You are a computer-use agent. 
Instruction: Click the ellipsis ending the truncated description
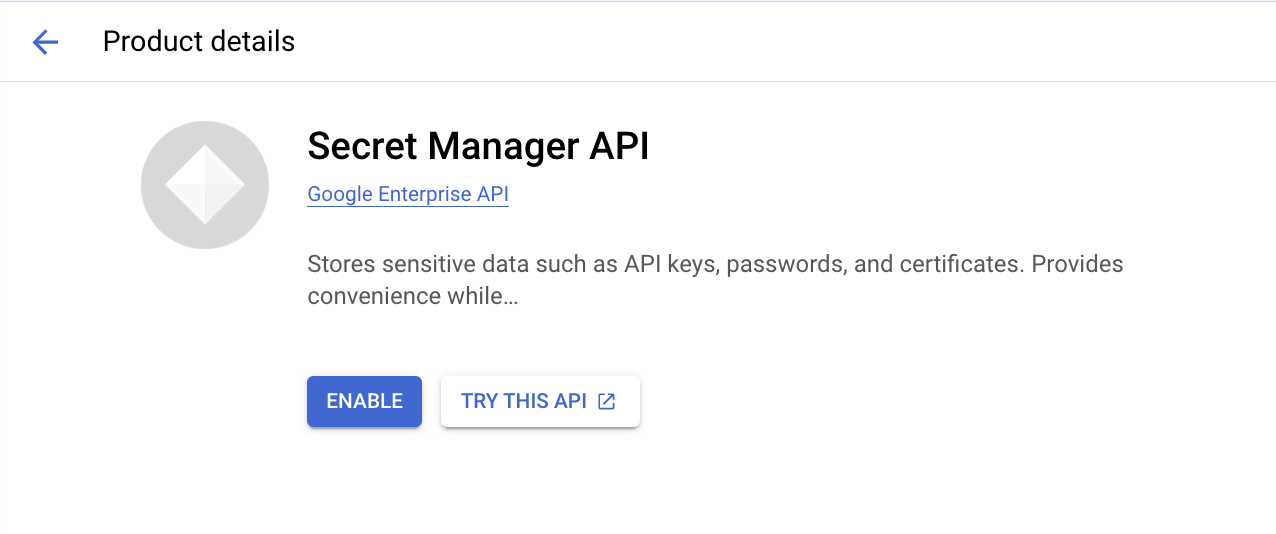511,297
